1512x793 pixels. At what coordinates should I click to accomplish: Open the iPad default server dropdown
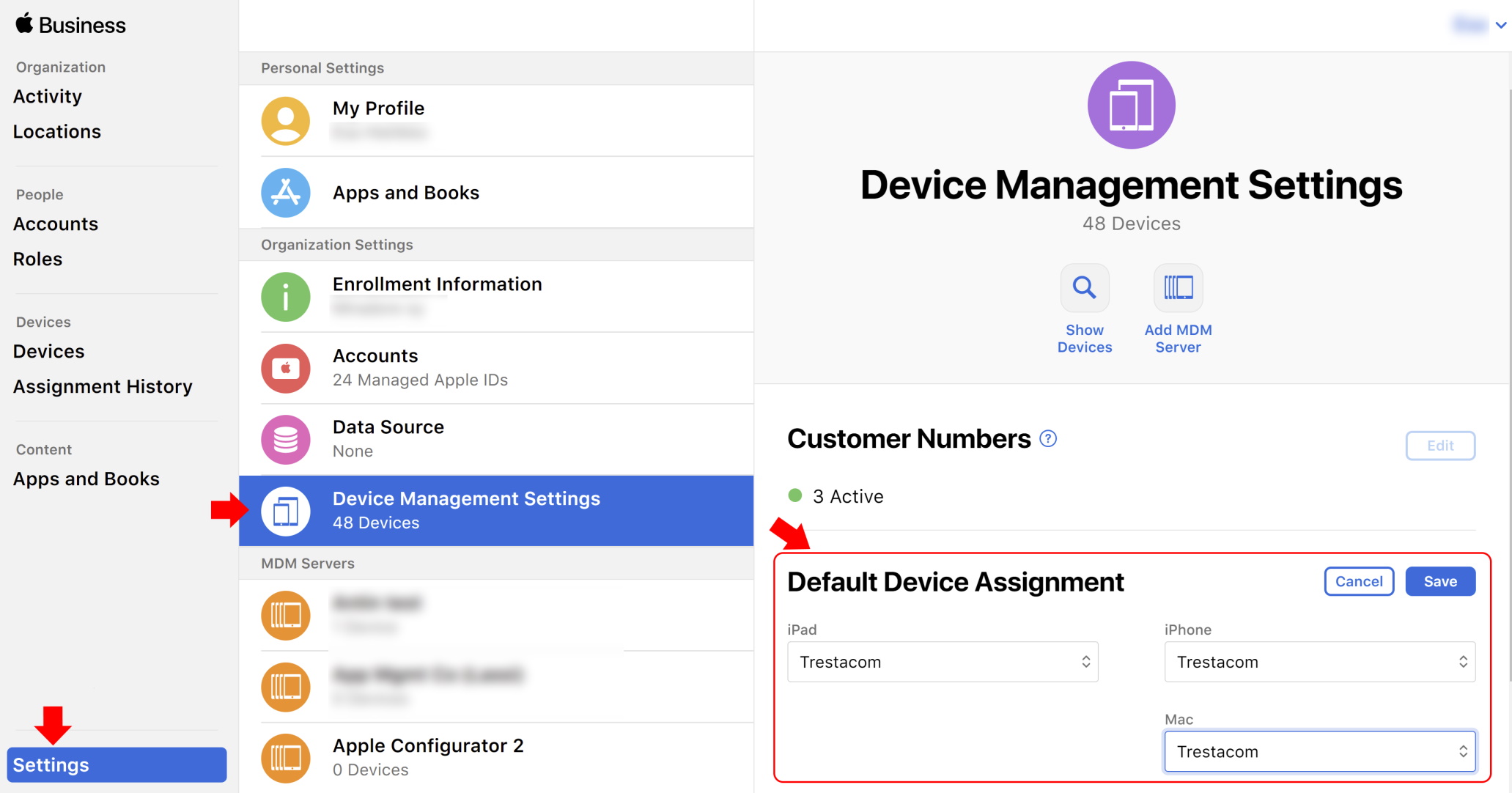coord(943,662)
